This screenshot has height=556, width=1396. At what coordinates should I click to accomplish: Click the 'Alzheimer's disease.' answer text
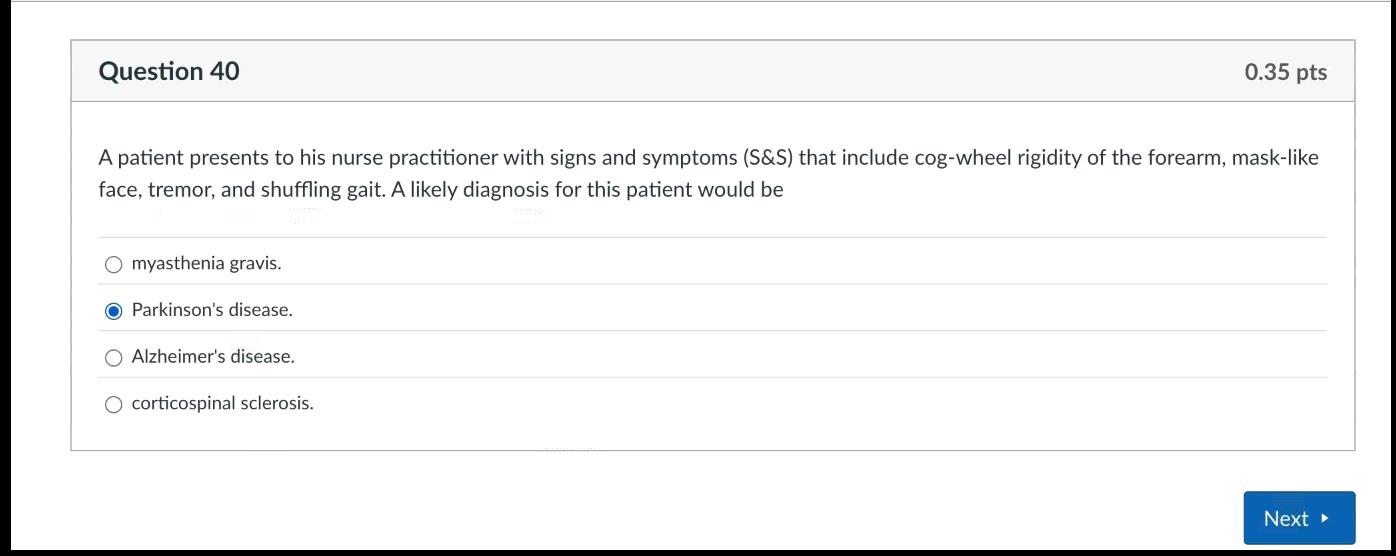click(213, 356)
